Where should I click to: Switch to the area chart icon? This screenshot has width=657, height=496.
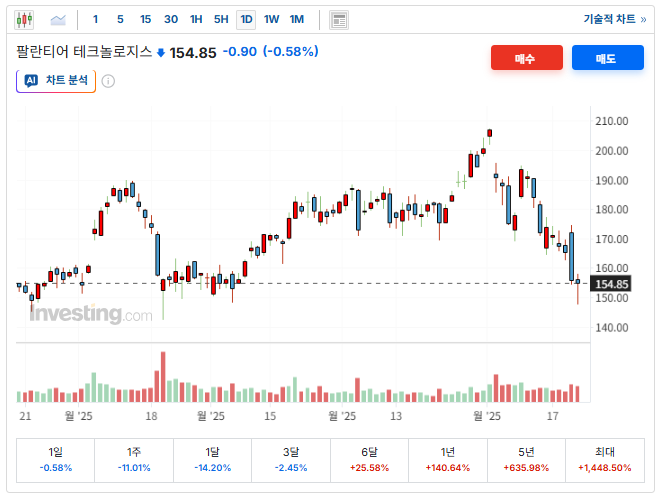coord(58,20)
